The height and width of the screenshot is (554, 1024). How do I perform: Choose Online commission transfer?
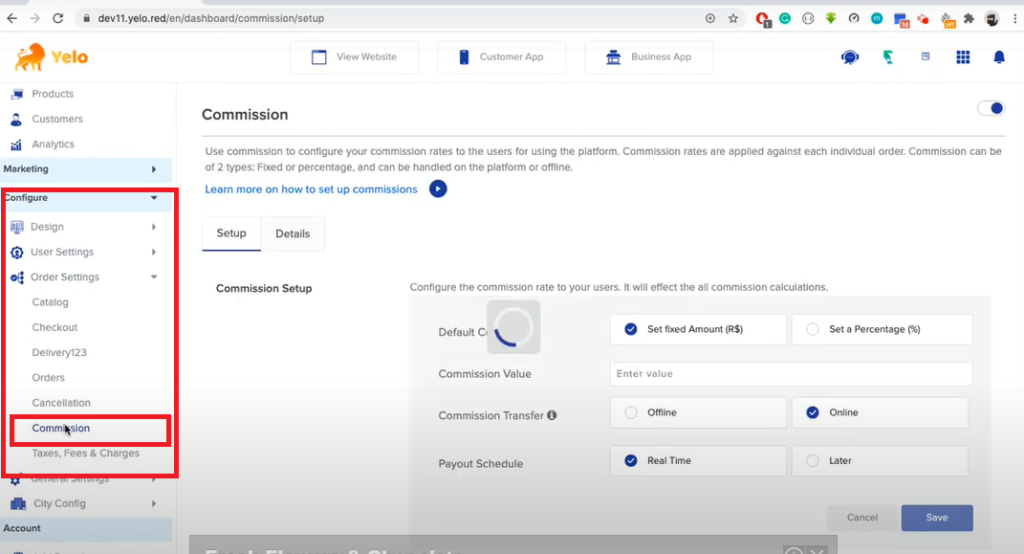[x=880, y=413]
